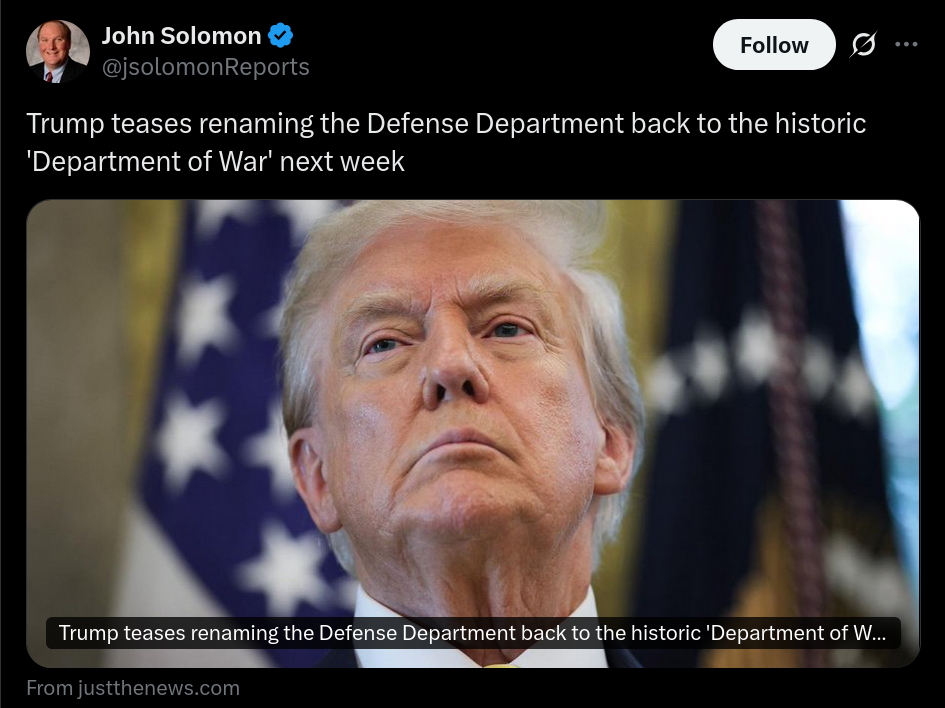The width and height of the screenshot is (945, 708).
Task: Open the article preview card image
Action: click(x=472, y=433)
